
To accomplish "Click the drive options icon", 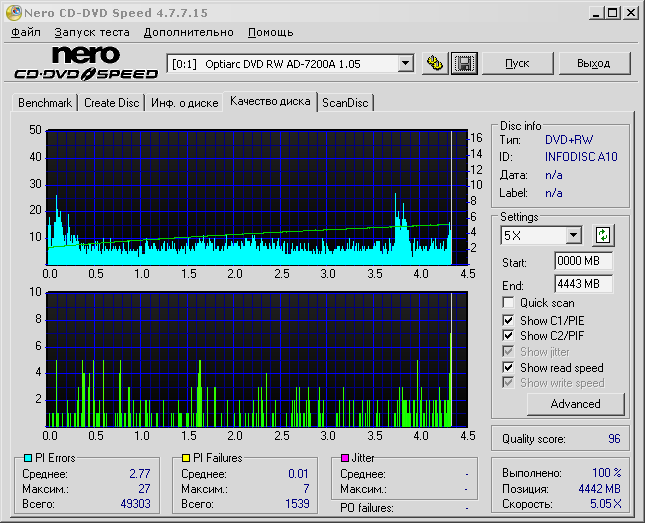I will 434,63.
